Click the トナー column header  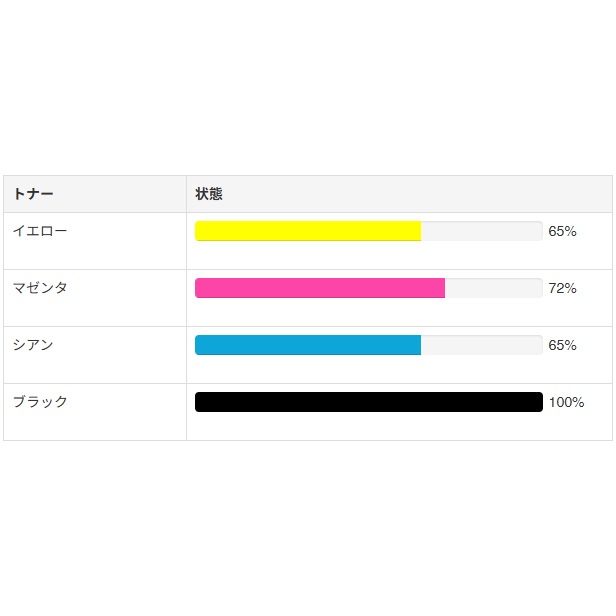[x=33, y=194]
